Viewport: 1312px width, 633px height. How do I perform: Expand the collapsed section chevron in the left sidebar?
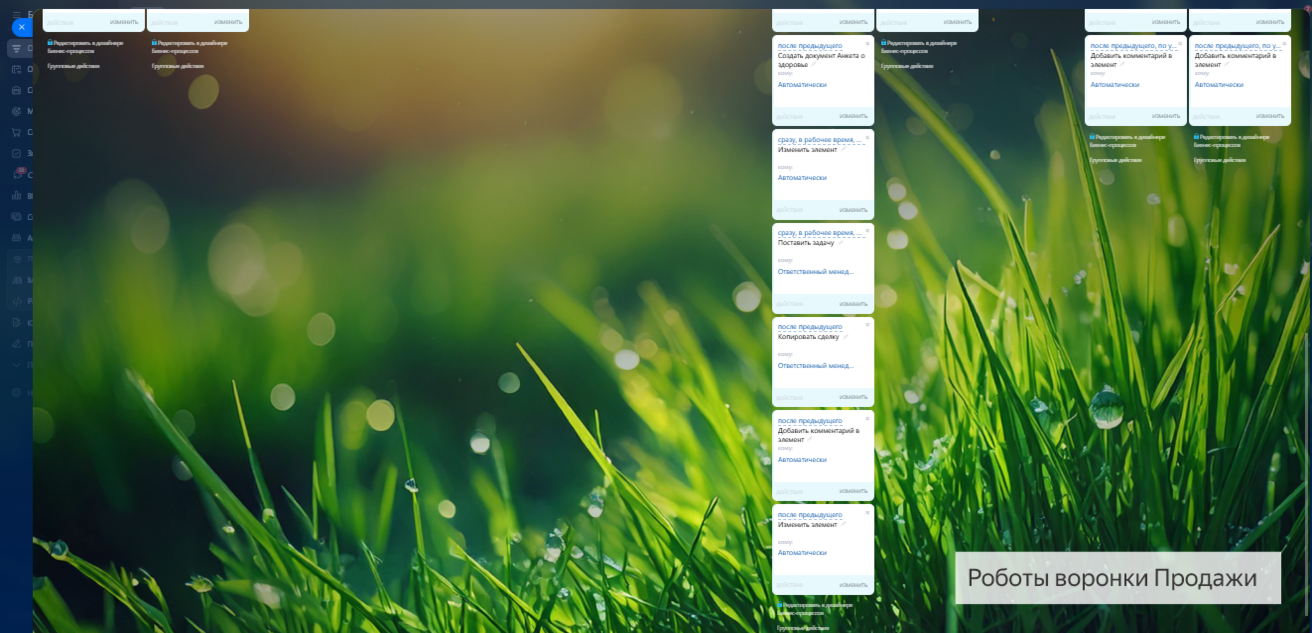(16, 365)
